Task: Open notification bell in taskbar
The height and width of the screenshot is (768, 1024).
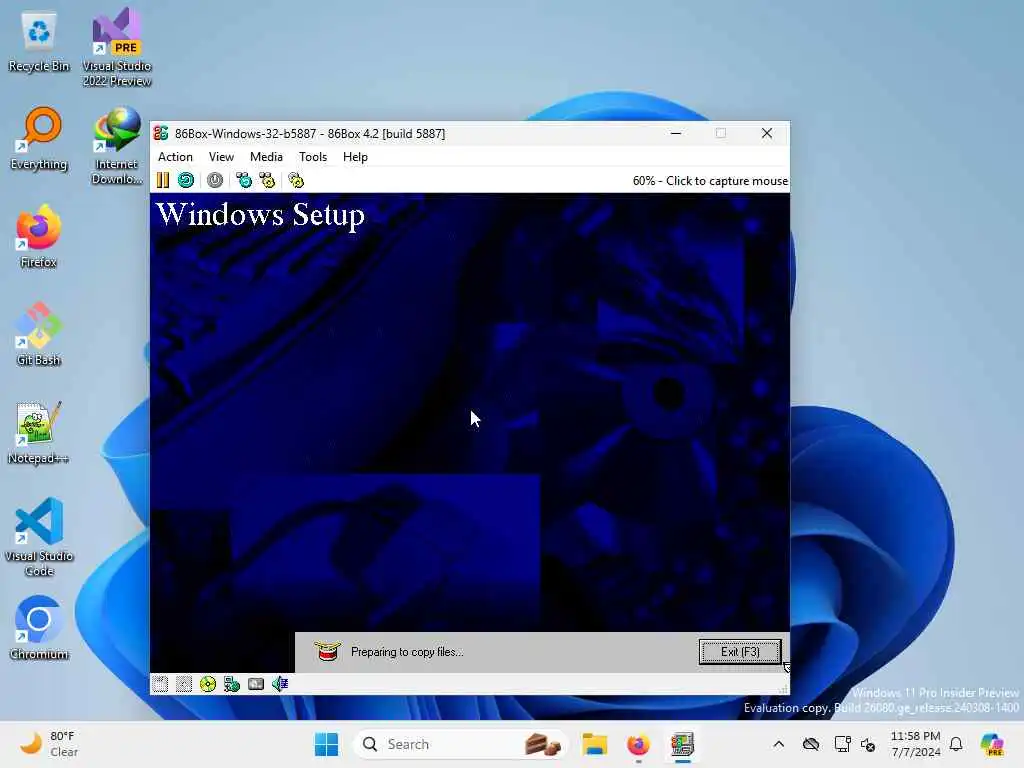Action: pyautogui.click(x=956, y=744)
